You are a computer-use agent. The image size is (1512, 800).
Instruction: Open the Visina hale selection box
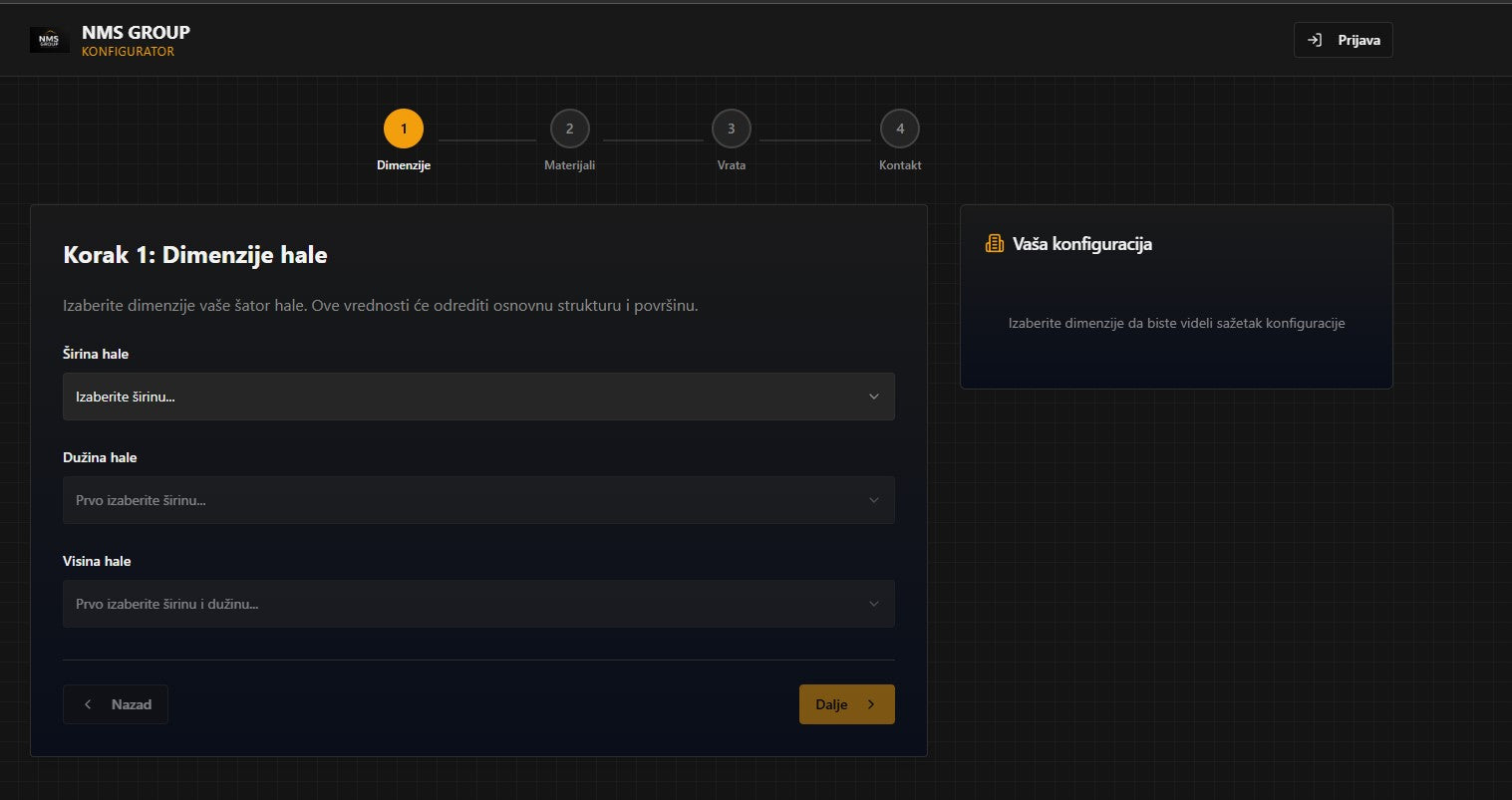[477, 604]
